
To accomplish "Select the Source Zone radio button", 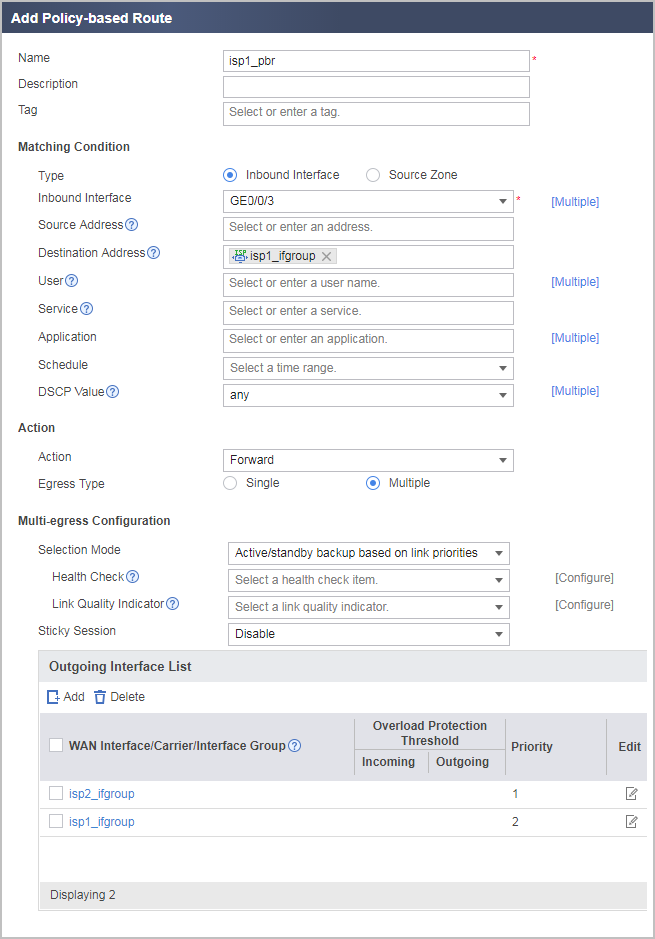I will [373, 175].
